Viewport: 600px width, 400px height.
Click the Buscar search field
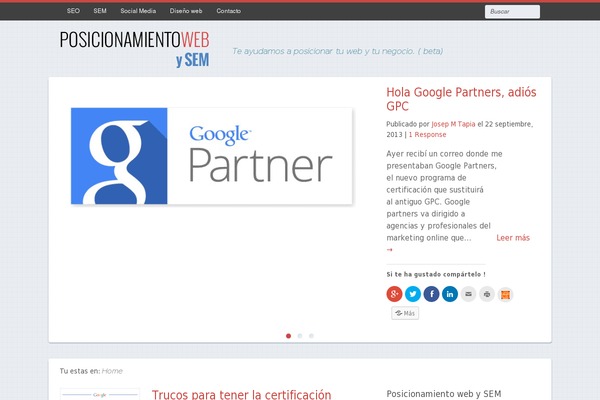coord(512,11)
